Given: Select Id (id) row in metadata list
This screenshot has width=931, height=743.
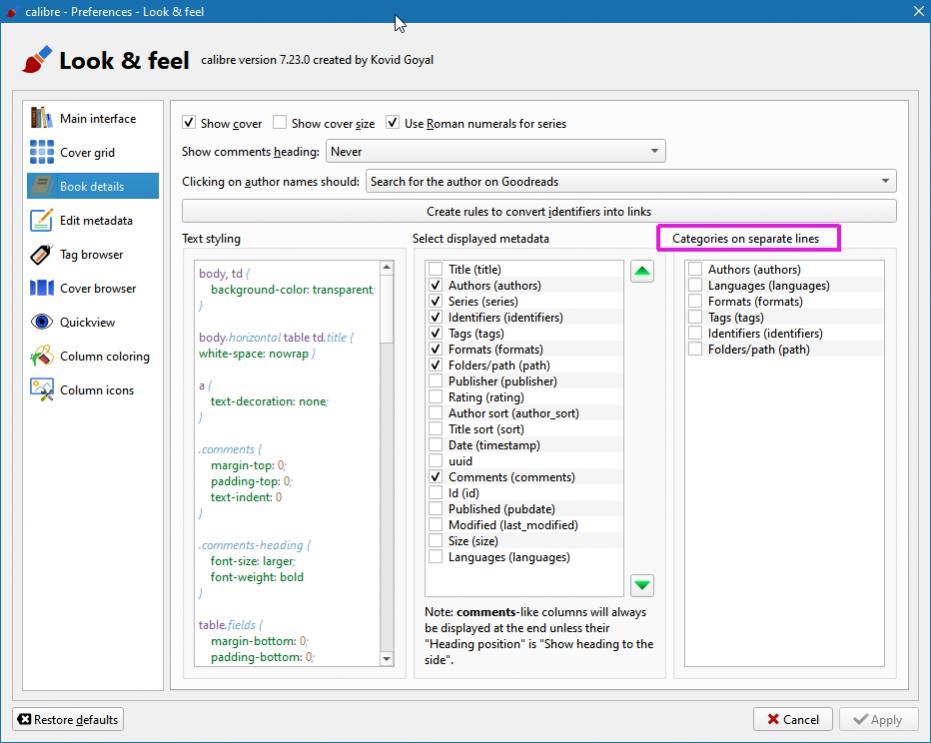Looking at the screenshot, I should (x=524, y=493).
